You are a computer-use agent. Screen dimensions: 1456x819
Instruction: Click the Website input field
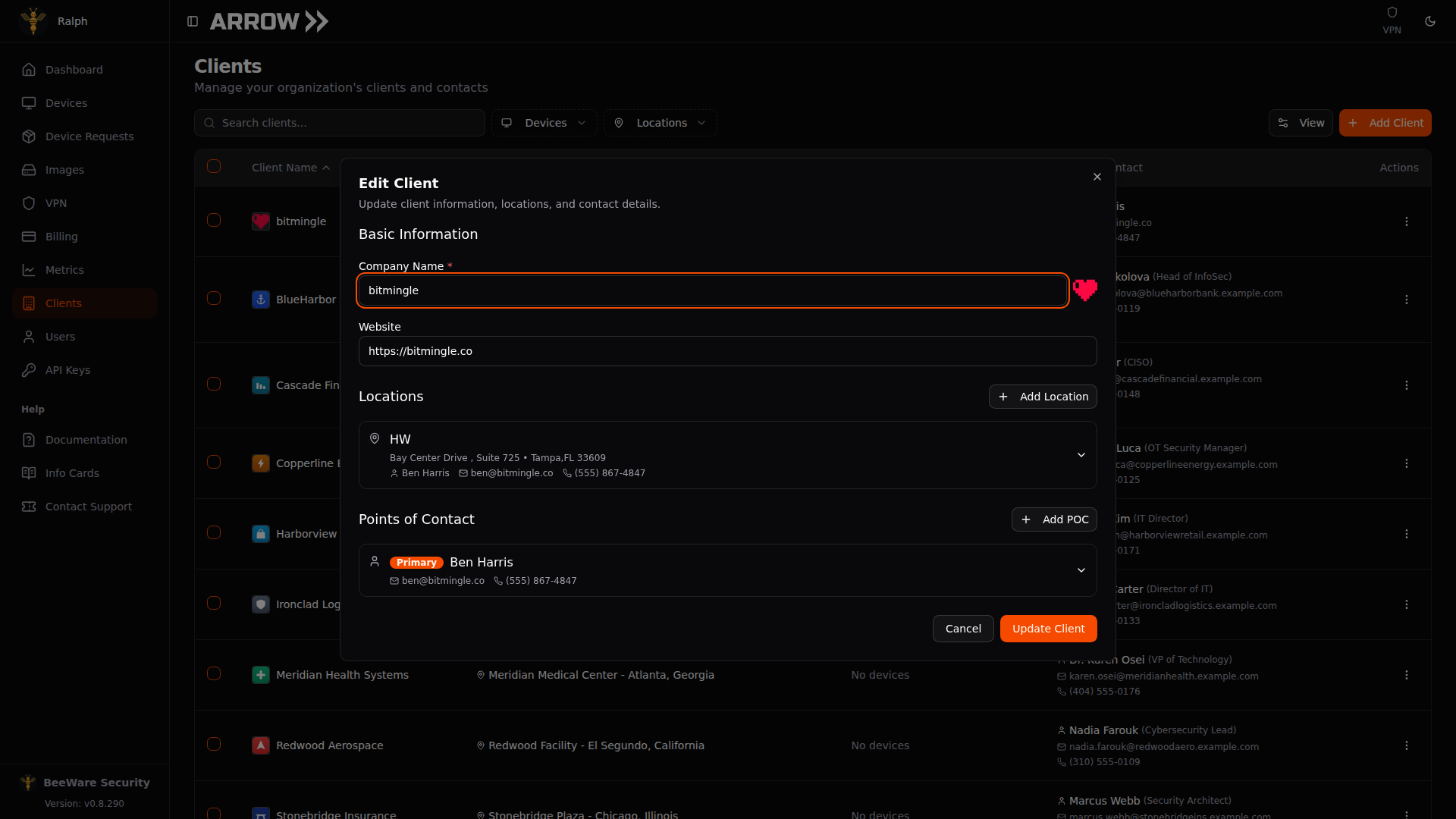727,351
